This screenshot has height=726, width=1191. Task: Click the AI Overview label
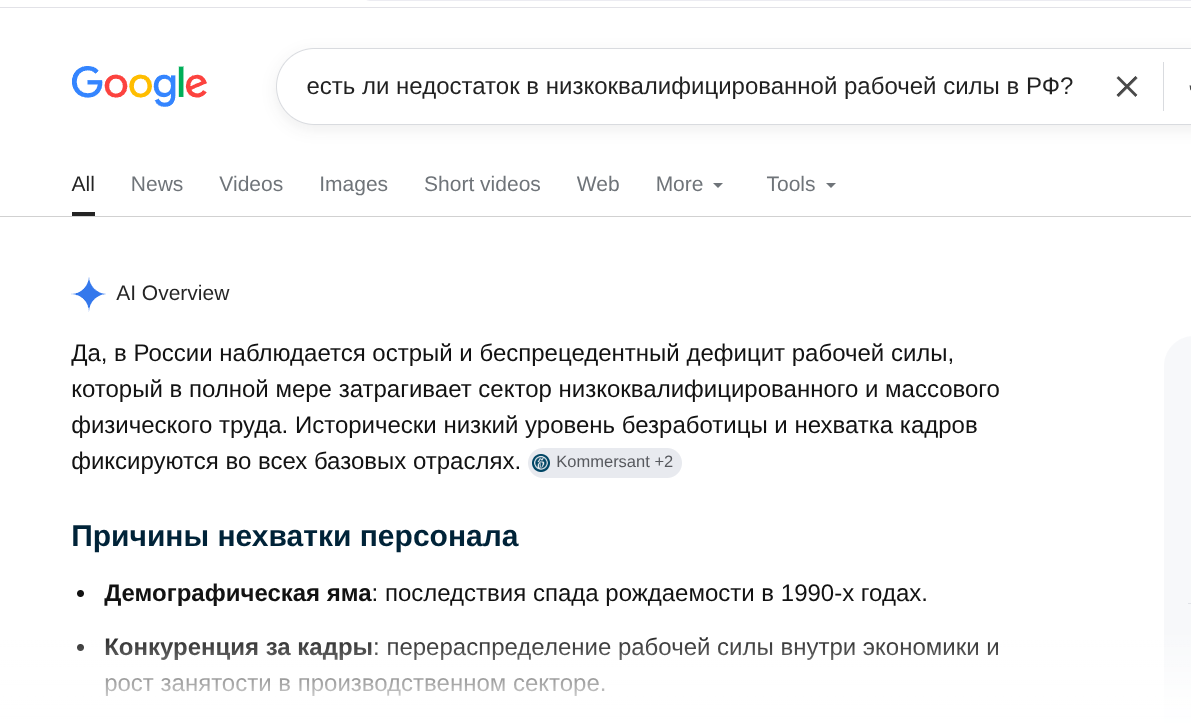point(172,293)
